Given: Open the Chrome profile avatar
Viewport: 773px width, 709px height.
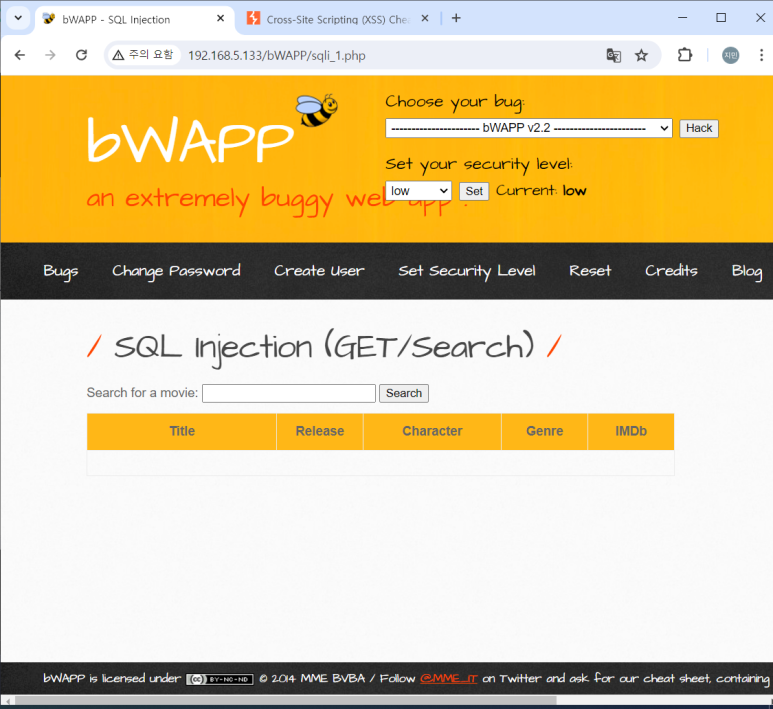Looking at the screenshot, I should 730,55.
